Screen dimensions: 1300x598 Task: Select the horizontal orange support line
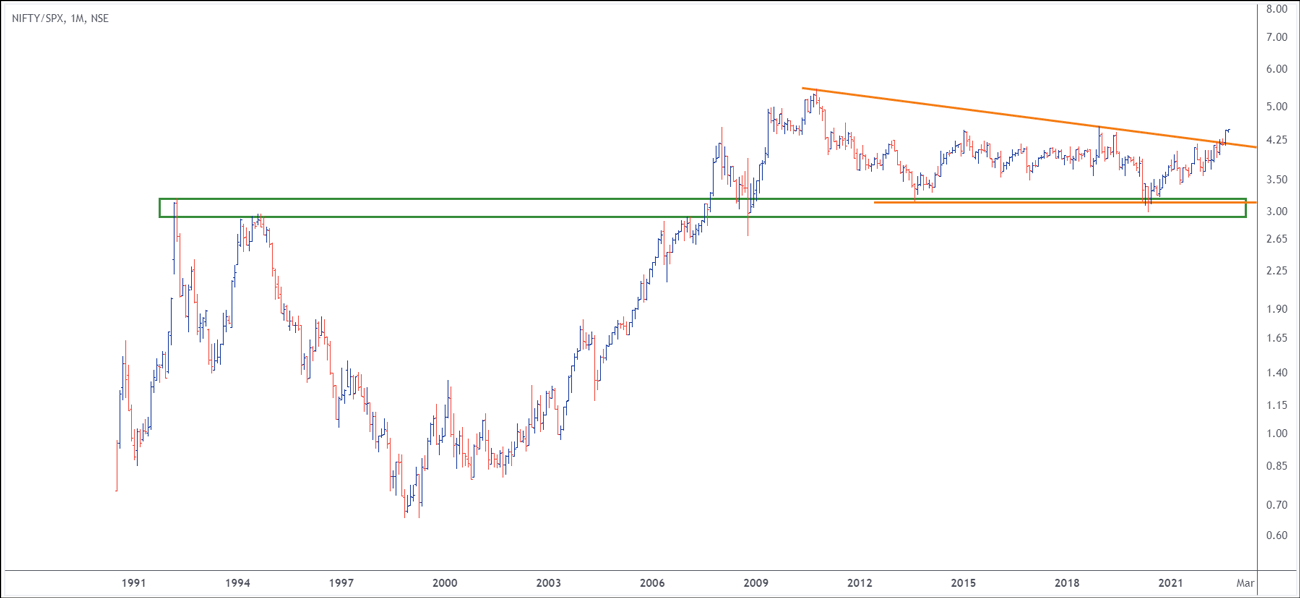tap(1000, 202)
